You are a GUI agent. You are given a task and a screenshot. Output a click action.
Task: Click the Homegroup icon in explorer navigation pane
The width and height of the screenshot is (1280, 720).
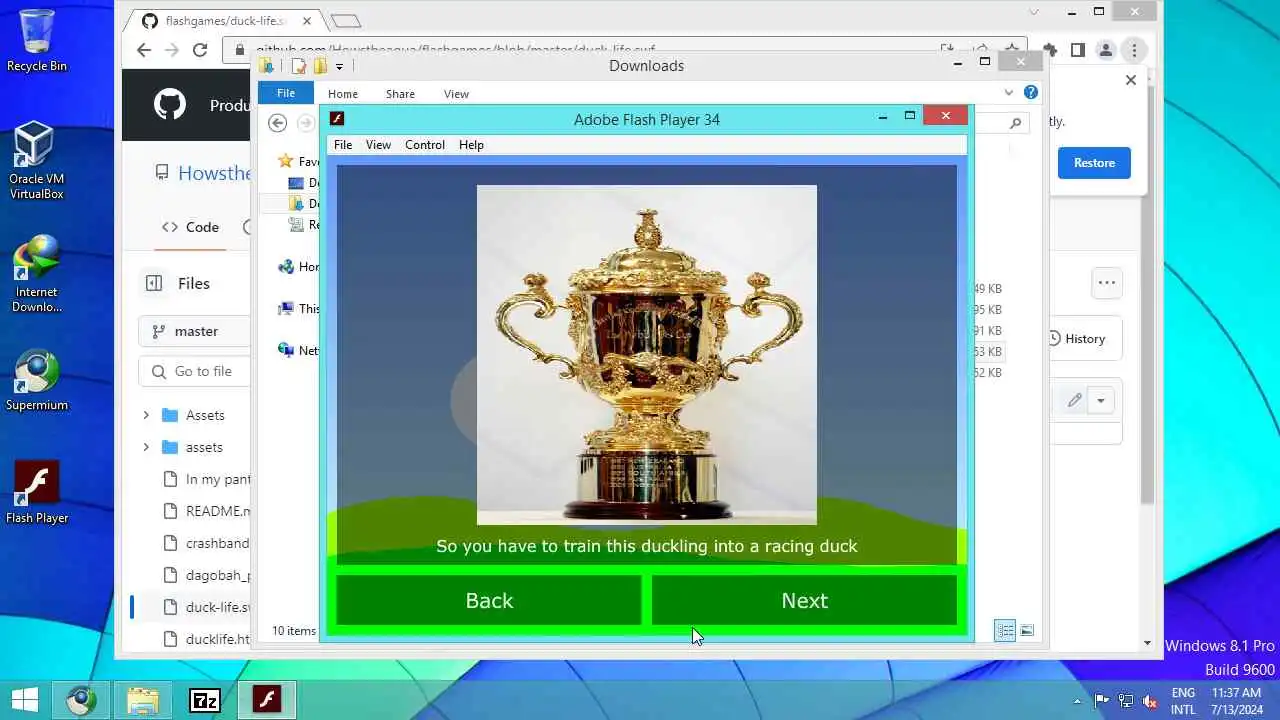coord(286,266)
